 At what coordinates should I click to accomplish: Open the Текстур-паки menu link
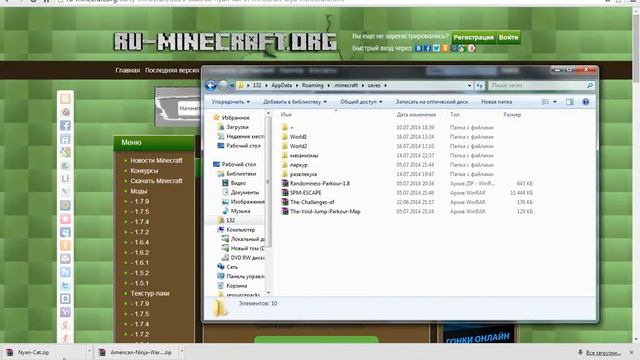pos(150,293)
